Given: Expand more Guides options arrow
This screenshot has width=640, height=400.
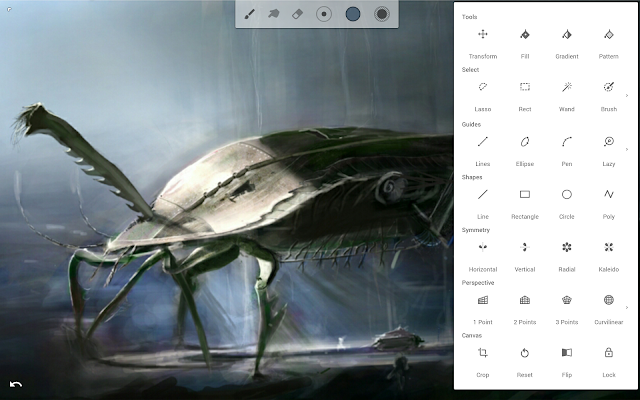Looking at the screenshot, I should tap(627, 149).
